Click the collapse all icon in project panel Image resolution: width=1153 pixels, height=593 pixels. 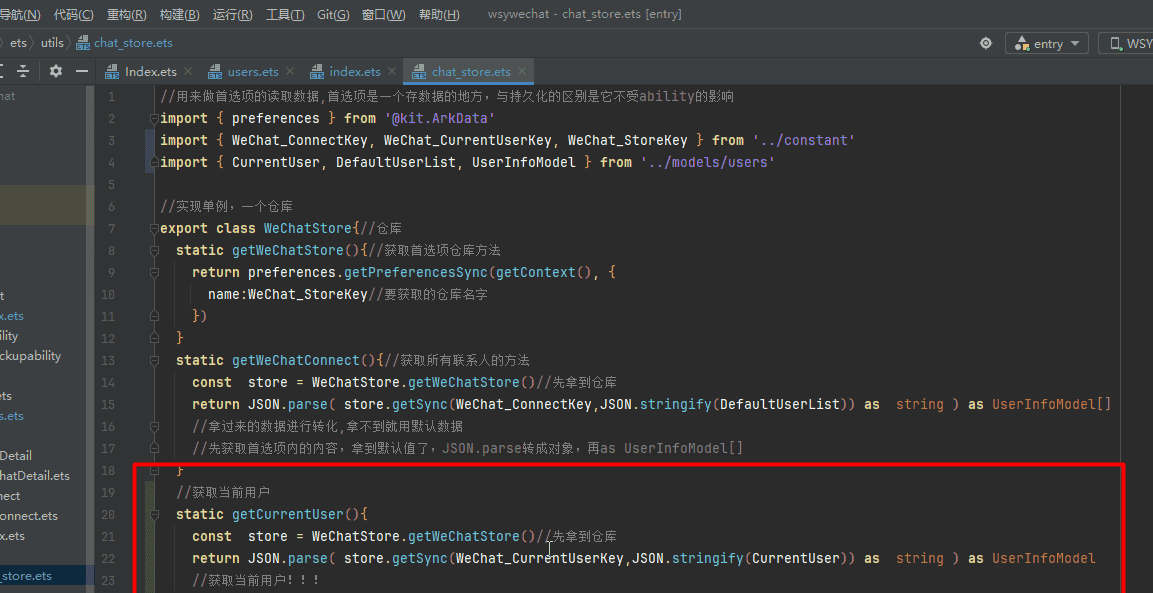(x=23, y=71)
